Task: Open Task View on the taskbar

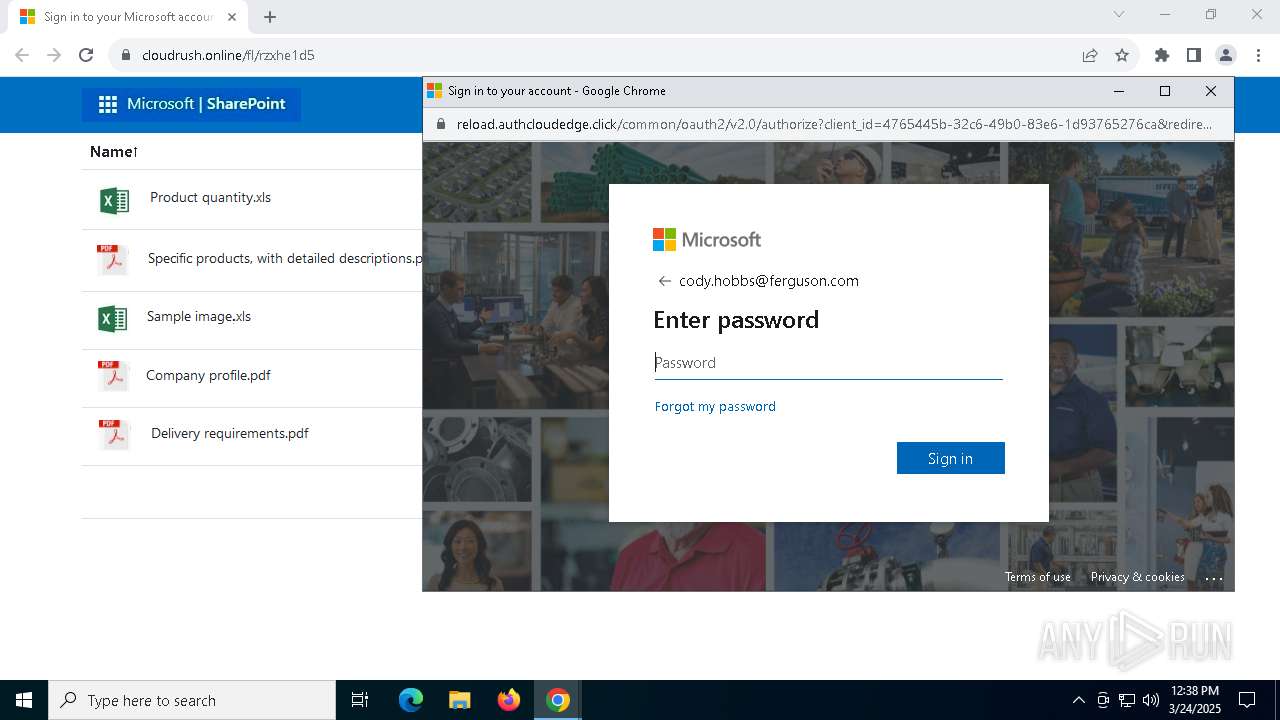Action: 360,700
